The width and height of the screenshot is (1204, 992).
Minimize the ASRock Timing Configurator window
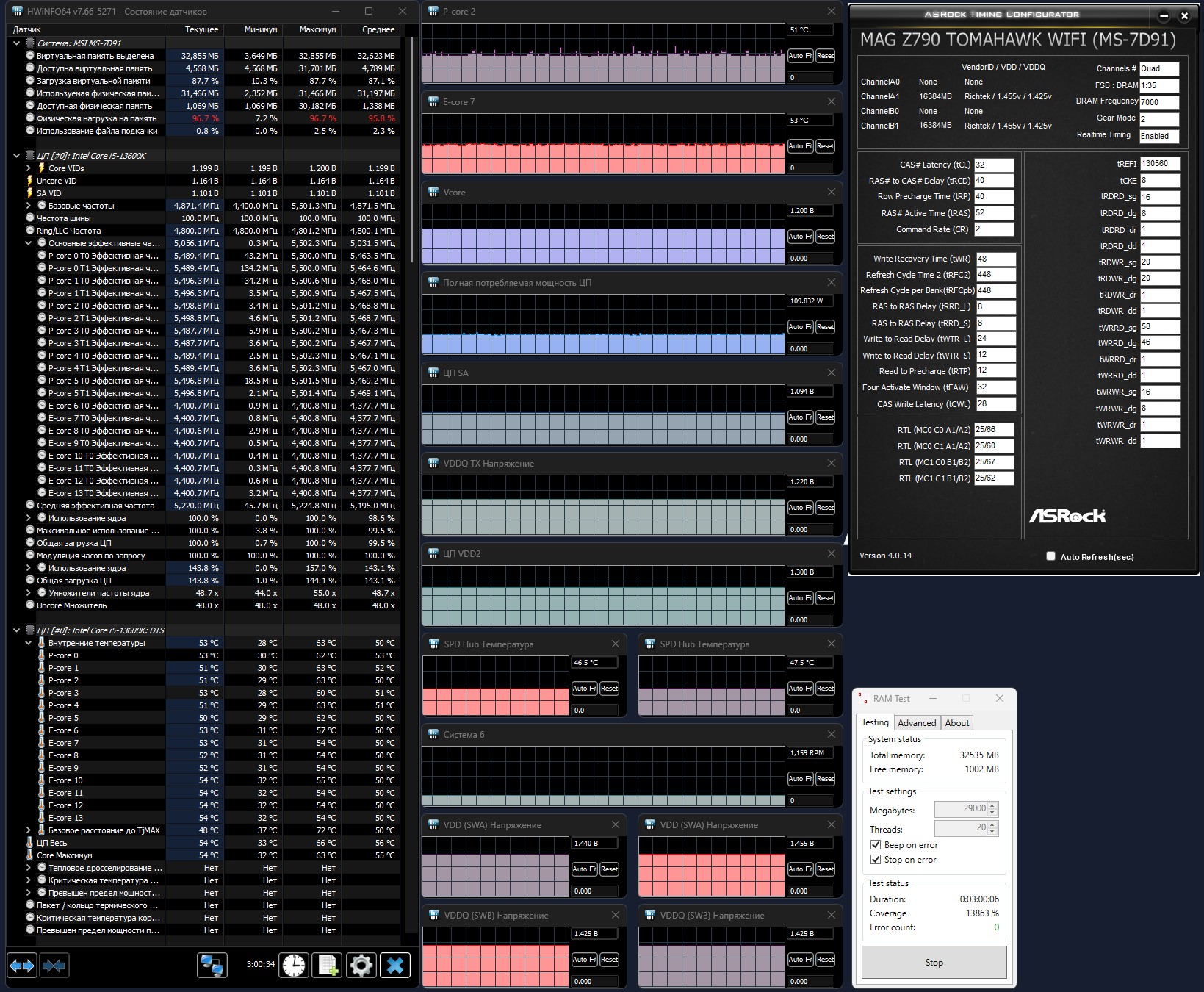click(x=1164, y=15)
